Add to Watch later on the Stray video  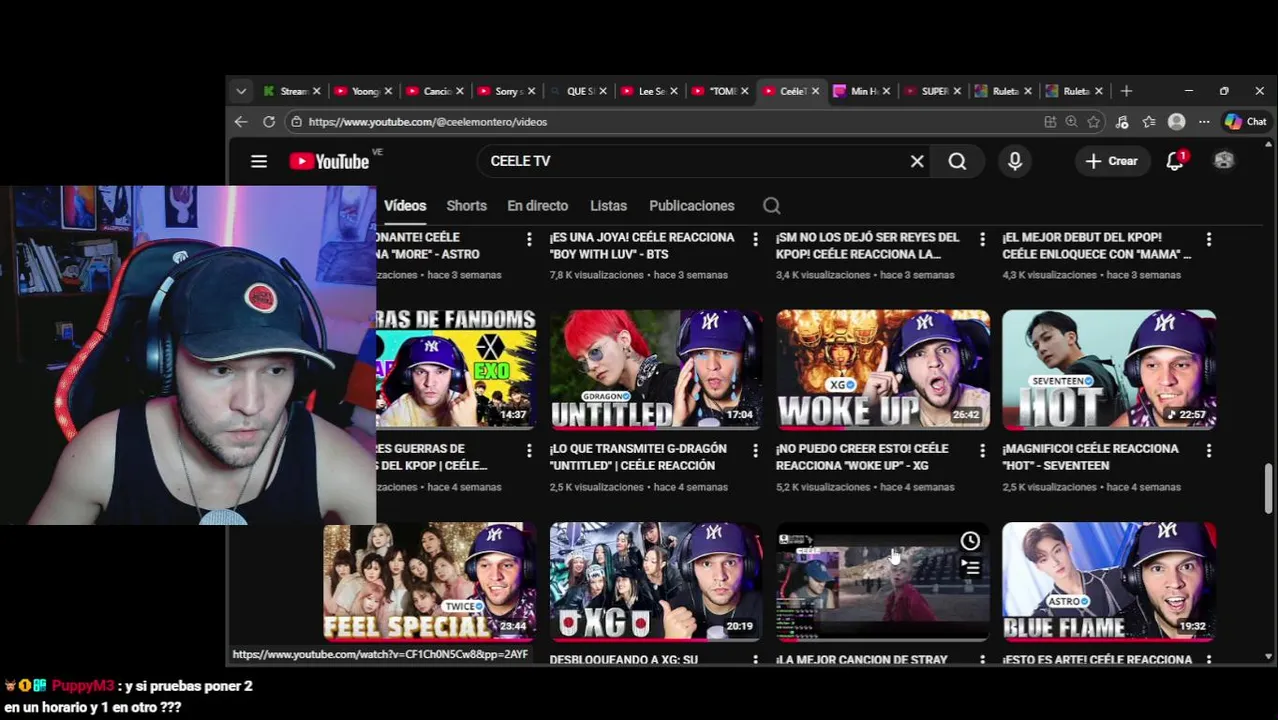970,541
